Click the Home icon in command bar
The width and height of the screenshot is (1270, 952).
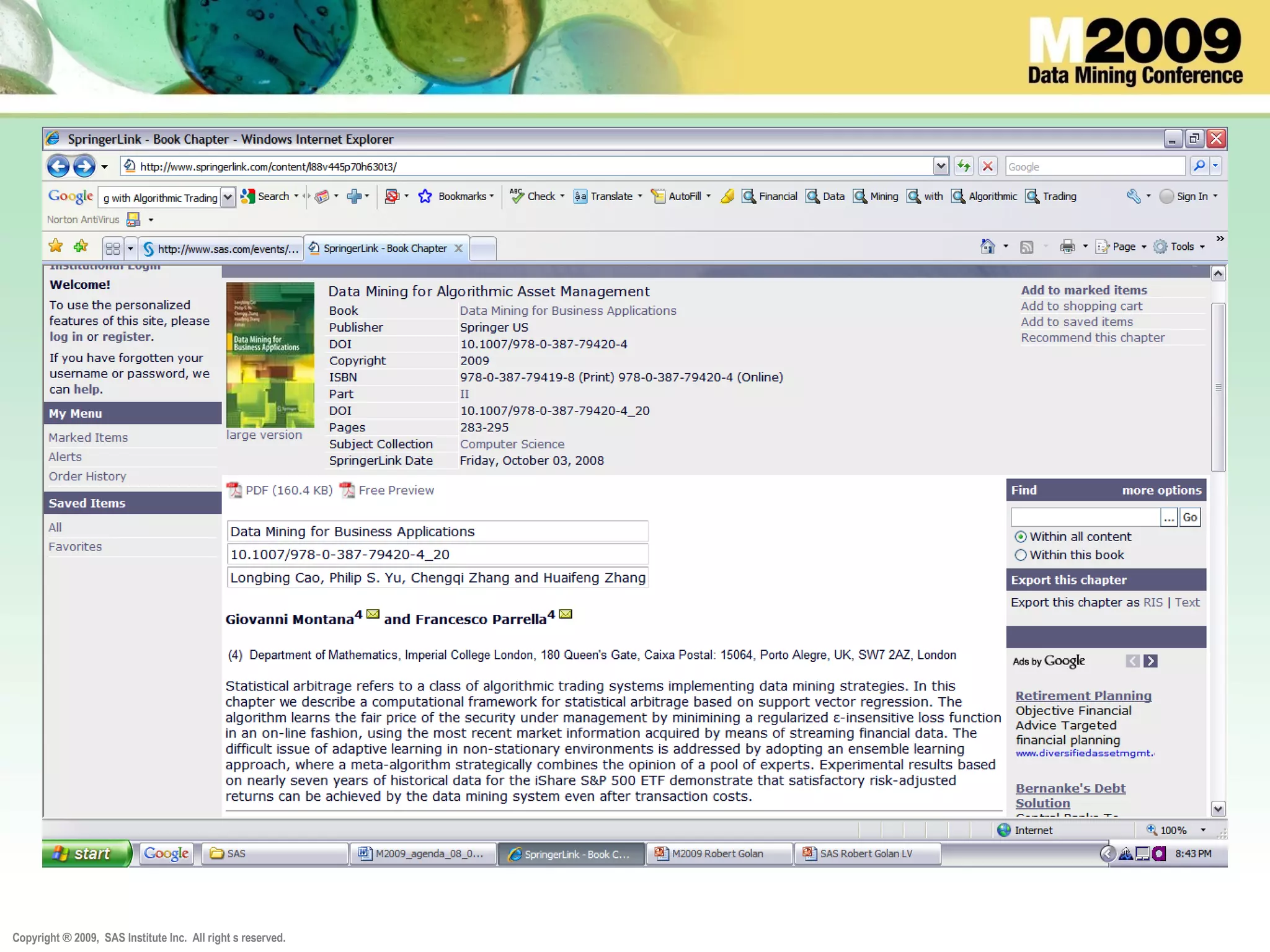click(x=988, y=247)
